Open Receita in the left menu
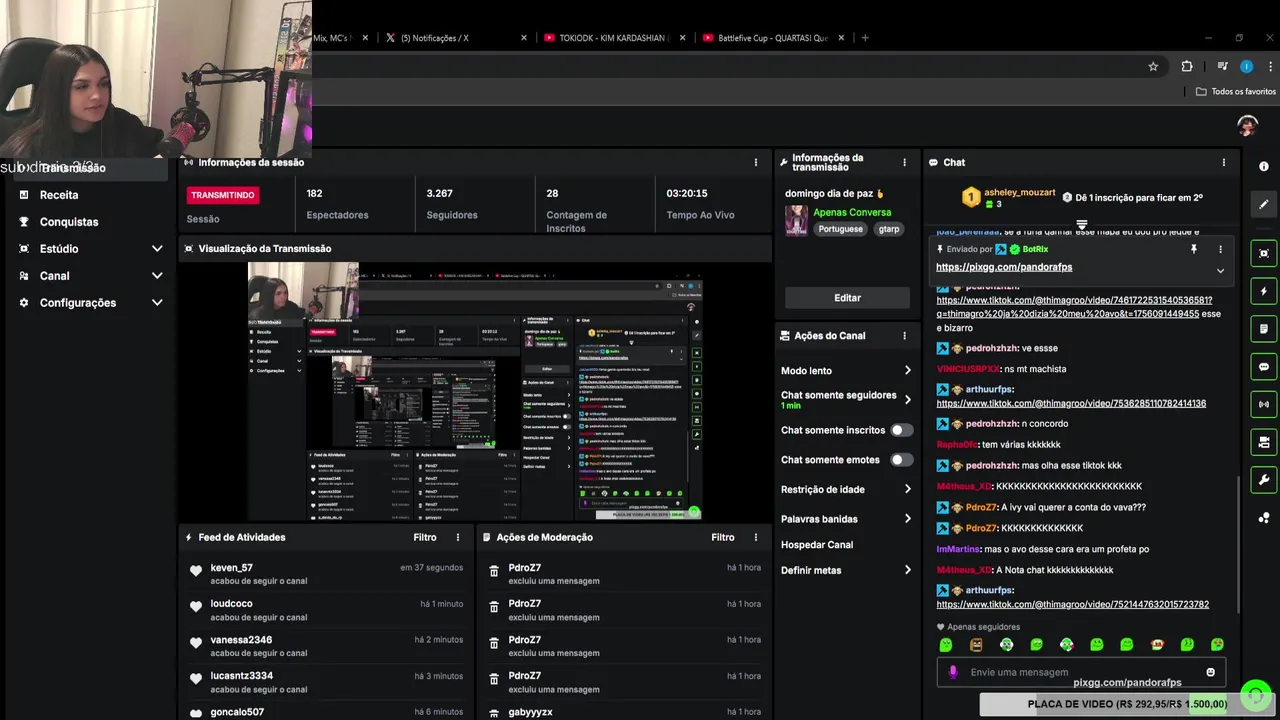This screenshot has height=720, width=1280. tap(59, 195)
